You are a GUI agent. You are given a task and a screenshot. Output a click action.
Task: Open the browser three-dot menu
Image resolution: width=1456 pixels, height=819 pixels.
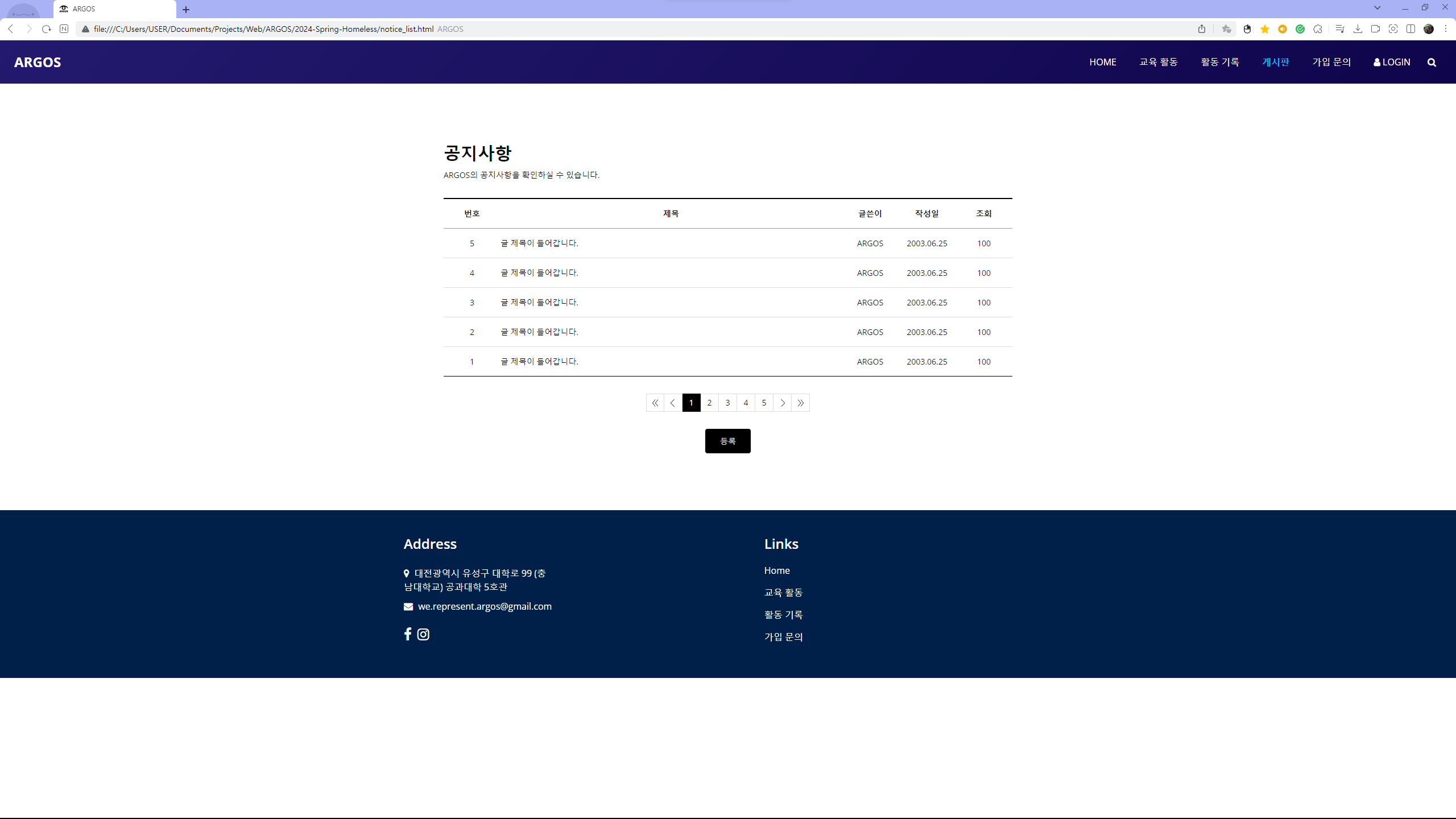[1445, 29]
